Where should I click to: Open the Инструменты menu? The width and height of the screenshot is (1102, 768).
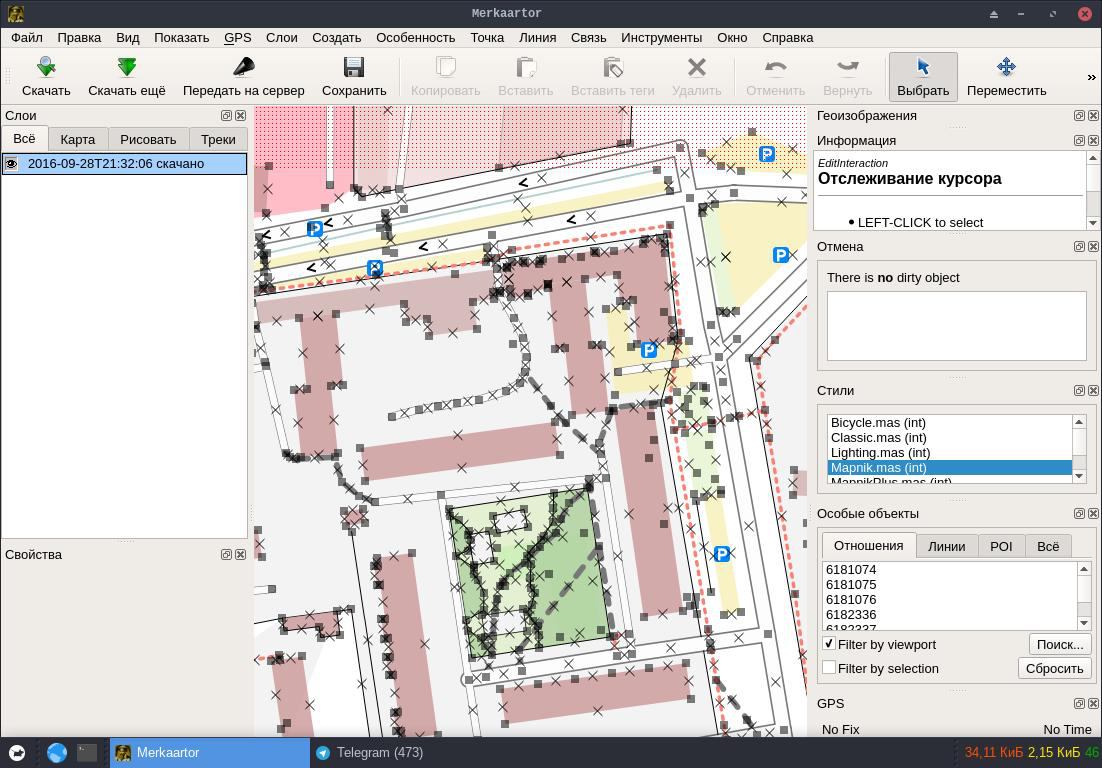point(661,37)
